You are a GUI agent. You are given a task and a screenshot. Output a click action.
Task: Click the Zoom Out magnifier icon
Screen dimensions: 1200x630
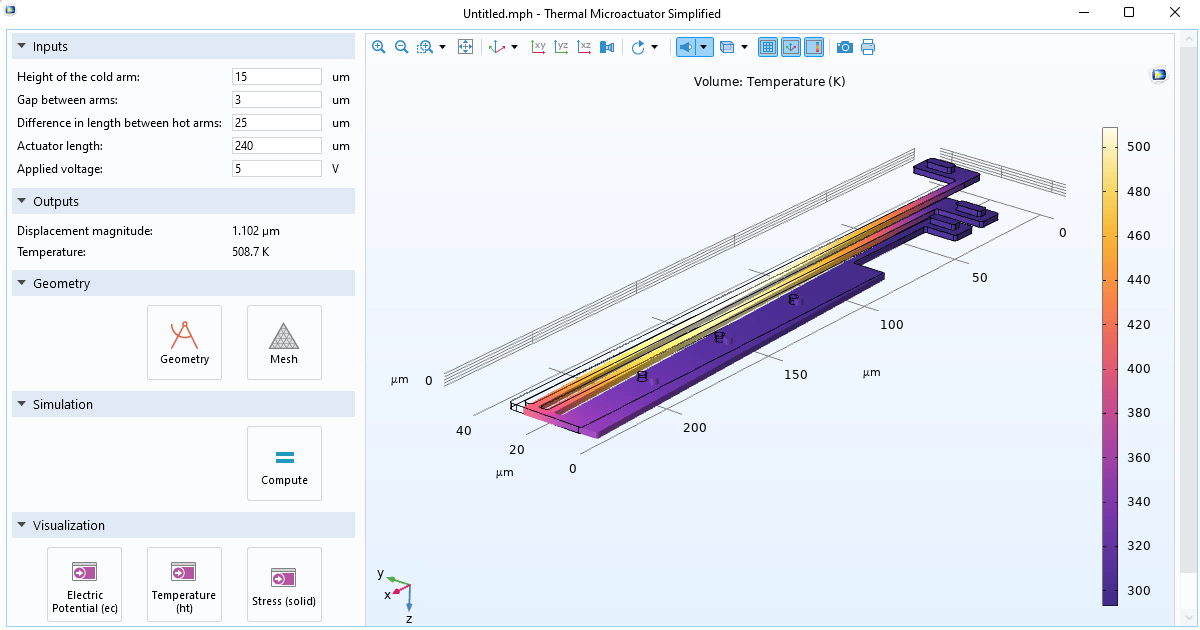401,47
